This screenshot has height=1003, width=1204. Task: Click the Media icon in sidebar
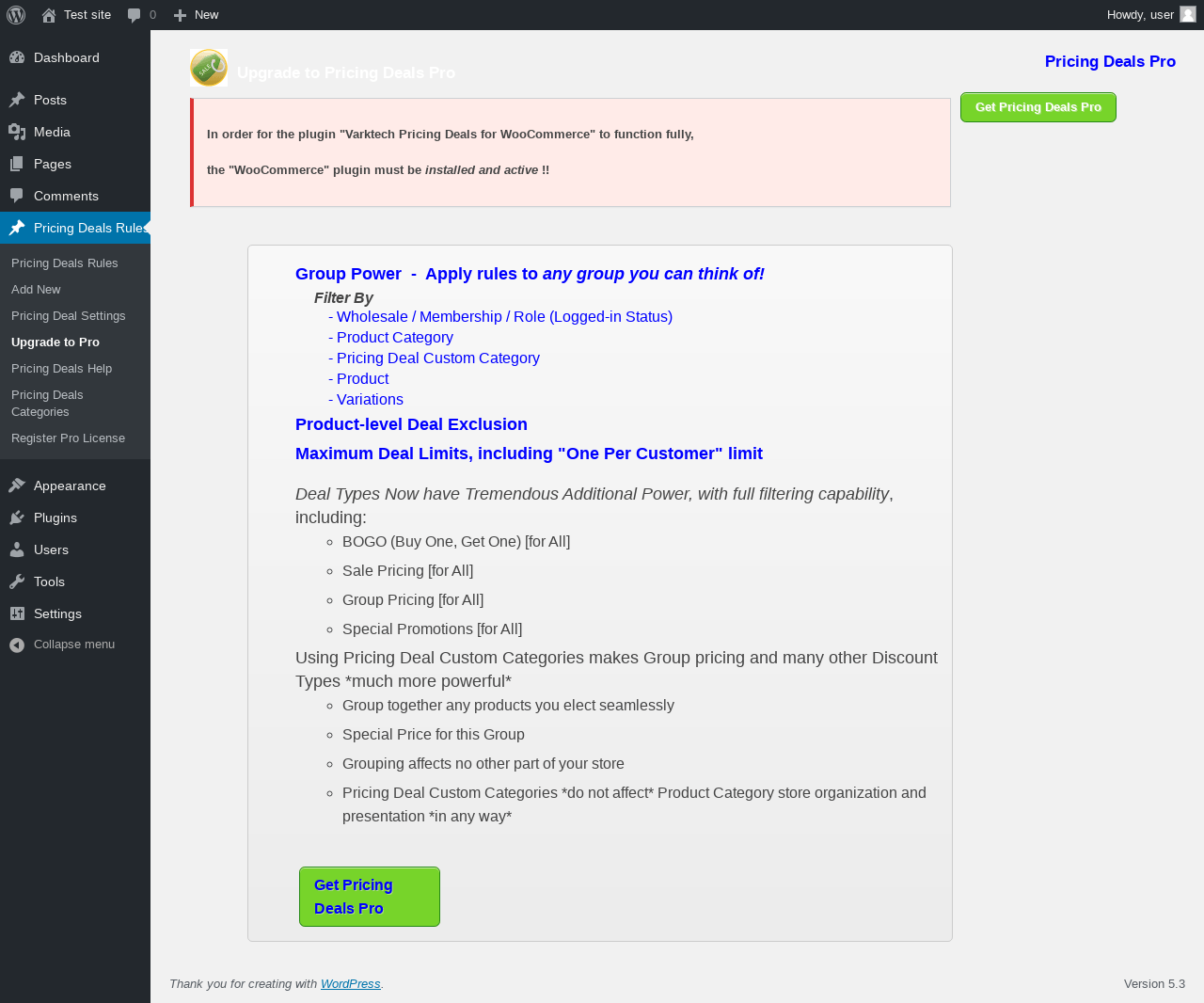coord(17,132)
